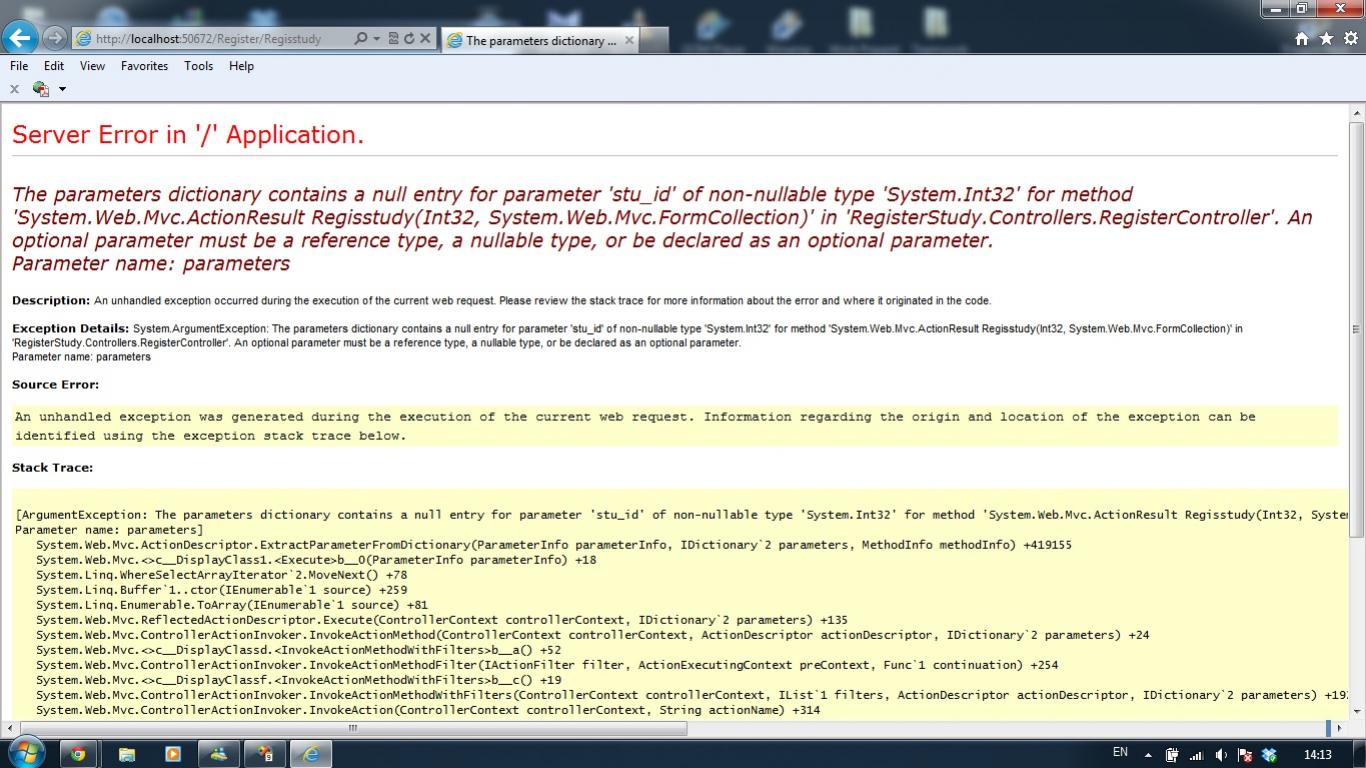Viewport: 1366px width, 768px height.
Task: Open the Home page icon
Action: pyautogui.click(x=1301, y=39)
